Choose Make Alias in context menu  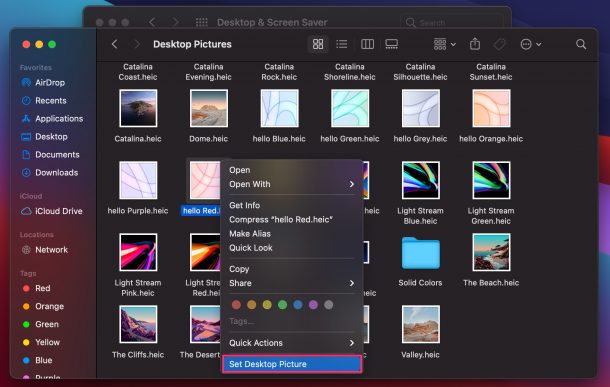tap(292, 233)
